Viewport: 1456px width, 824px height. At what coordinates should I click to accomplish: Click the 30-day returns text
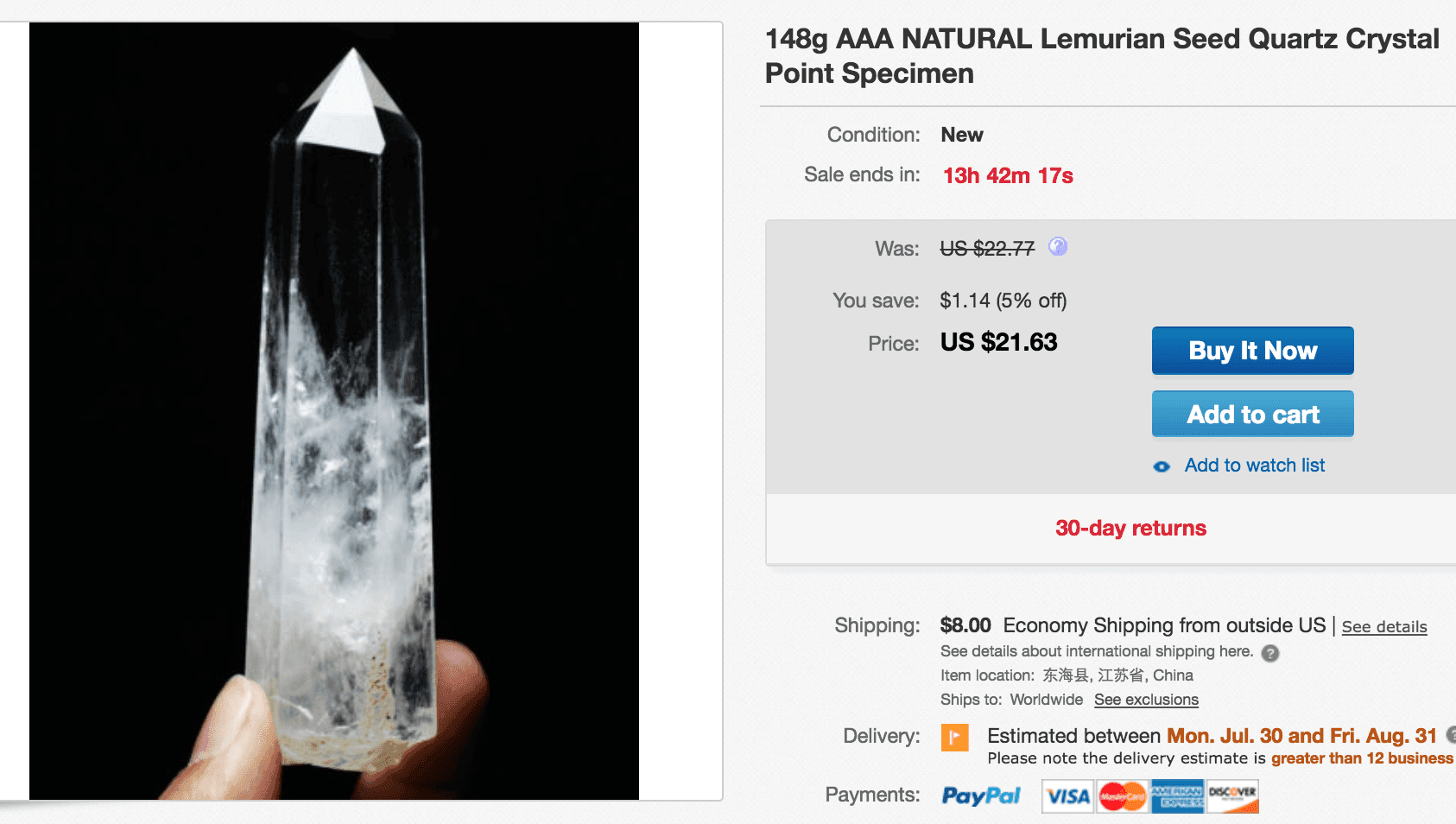1130,529
